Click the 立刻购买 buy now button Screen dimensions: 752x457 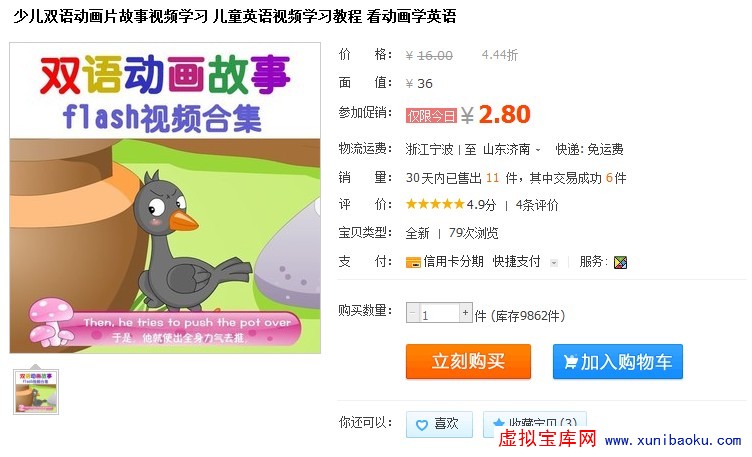[468, 361]
